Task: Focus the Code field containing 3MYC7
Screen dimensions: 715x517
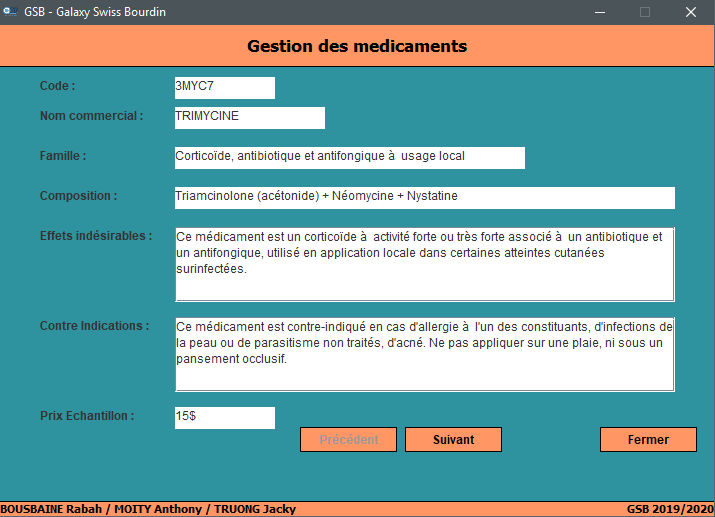Action: click(x=224, y=88)
